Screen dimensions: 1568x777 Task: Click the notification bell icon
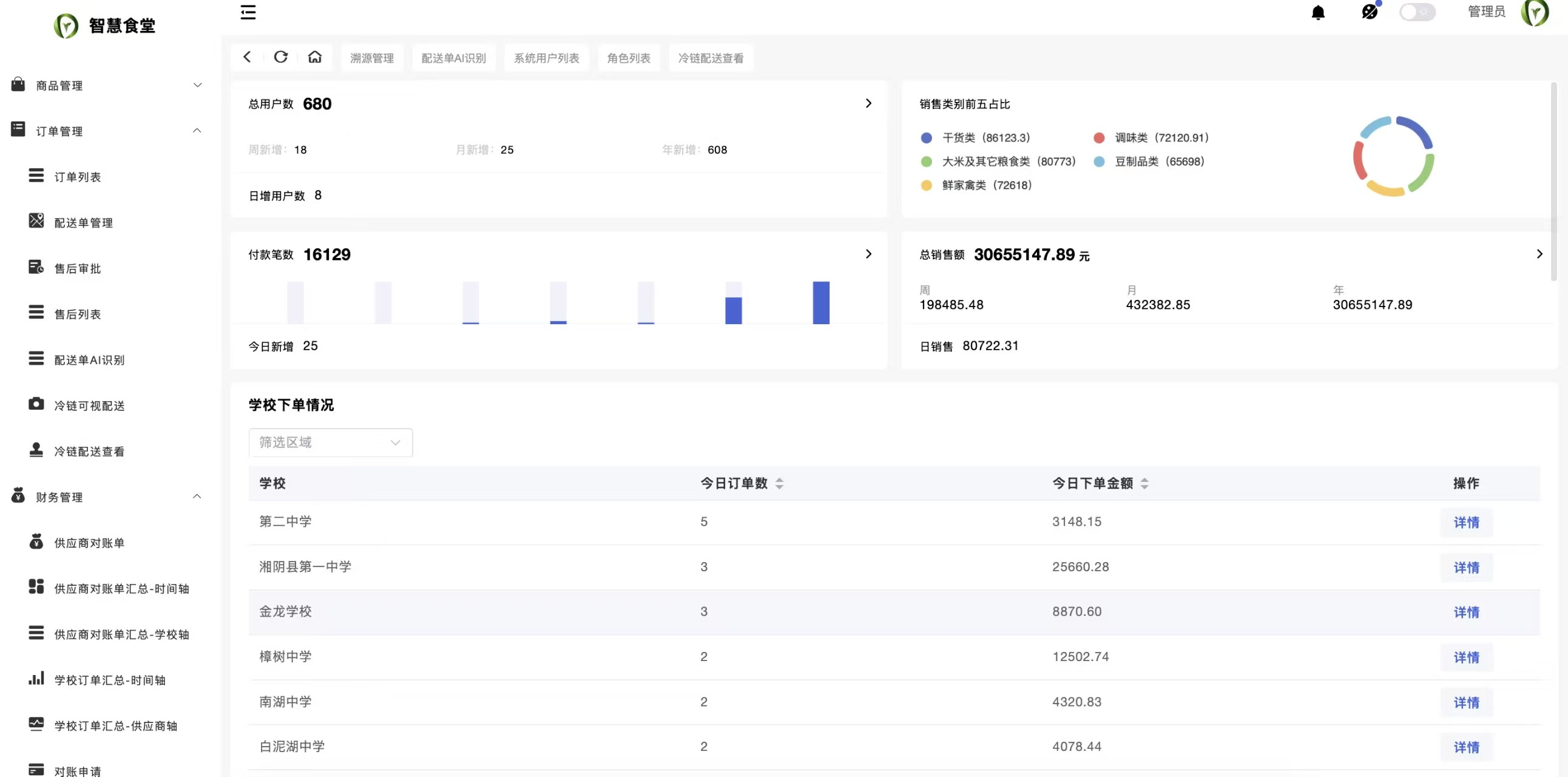pos(1318,13)
